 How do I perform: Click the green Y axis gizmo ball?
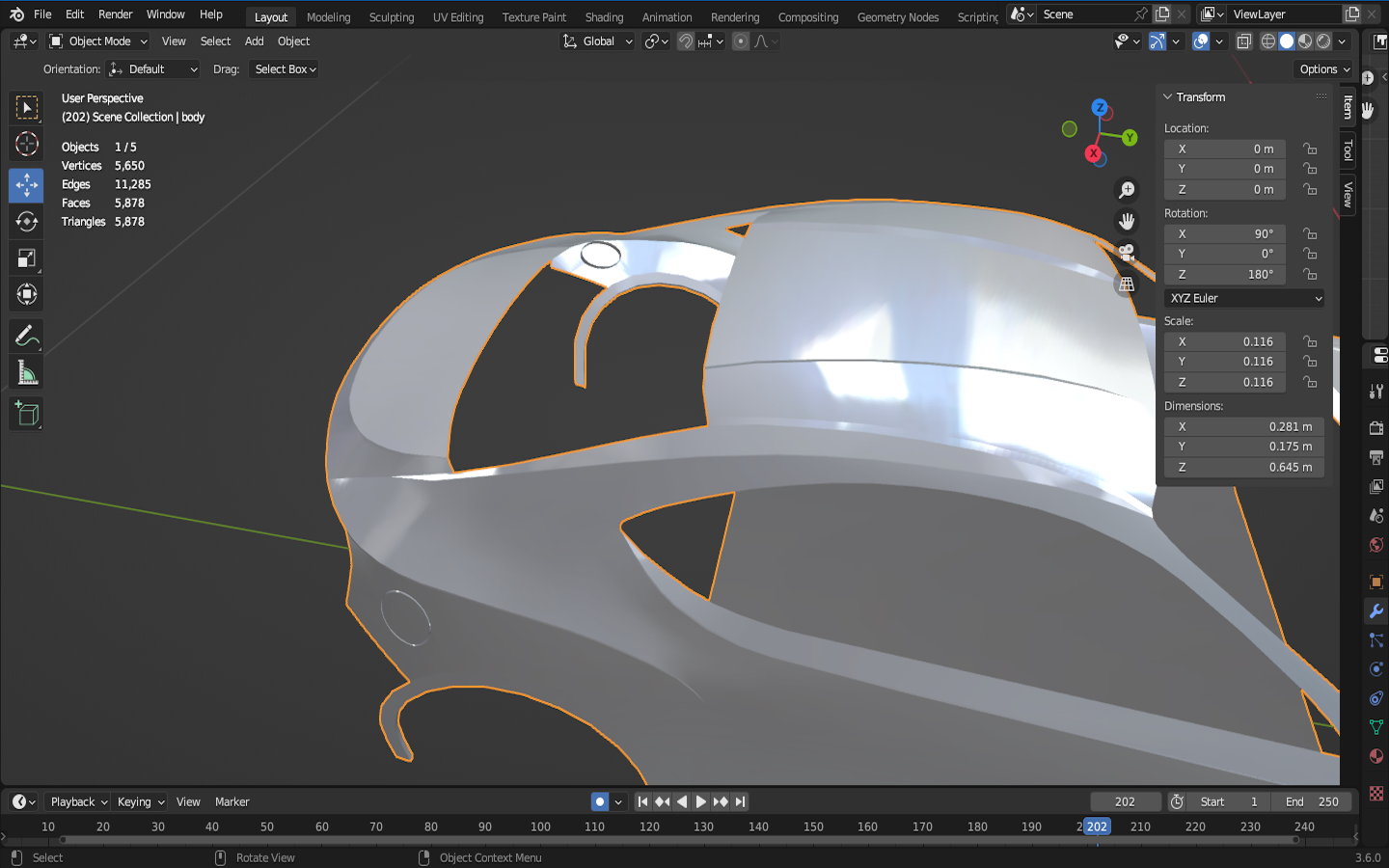point(1130,138)
